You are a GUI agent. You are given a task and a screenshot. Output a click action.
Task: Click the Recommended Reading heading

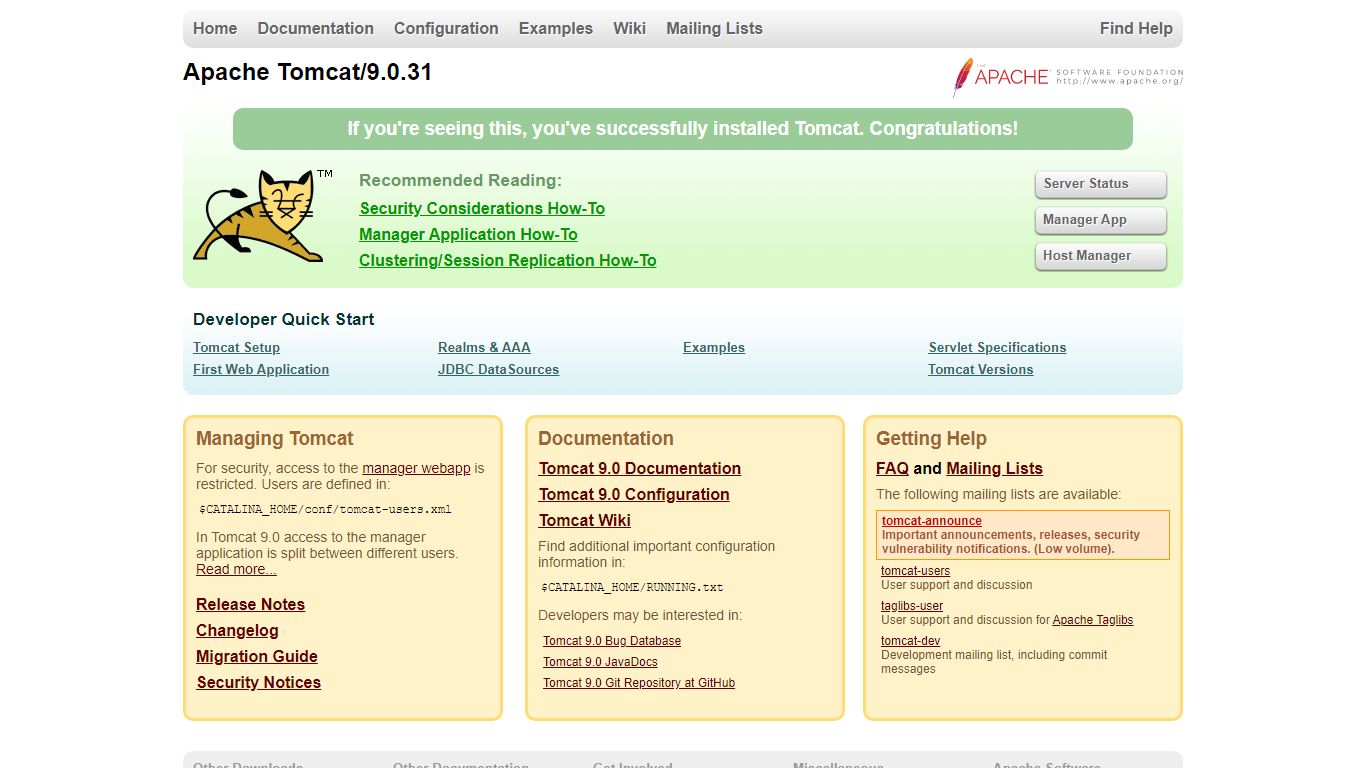pos(460,180)
